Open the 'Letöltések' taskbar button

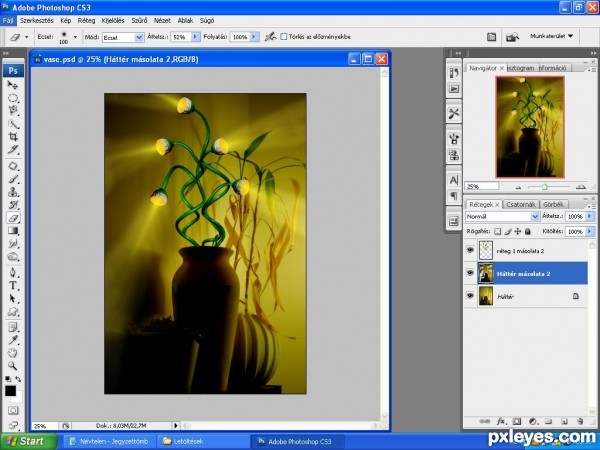[203, 441]
